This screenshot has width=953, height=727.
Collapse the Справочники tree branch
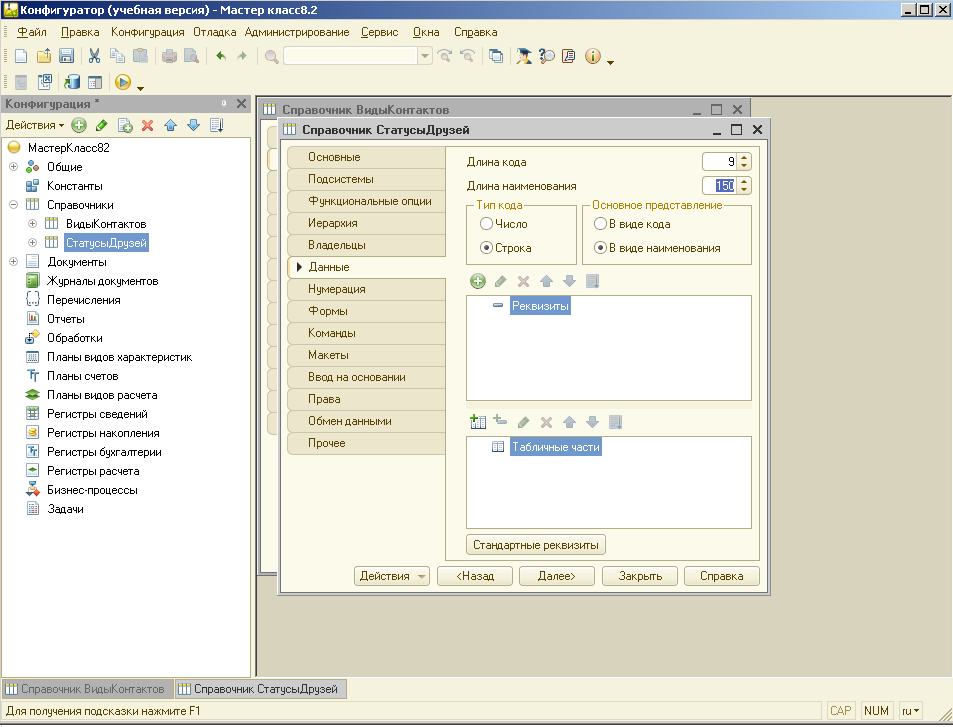(14, 205)
